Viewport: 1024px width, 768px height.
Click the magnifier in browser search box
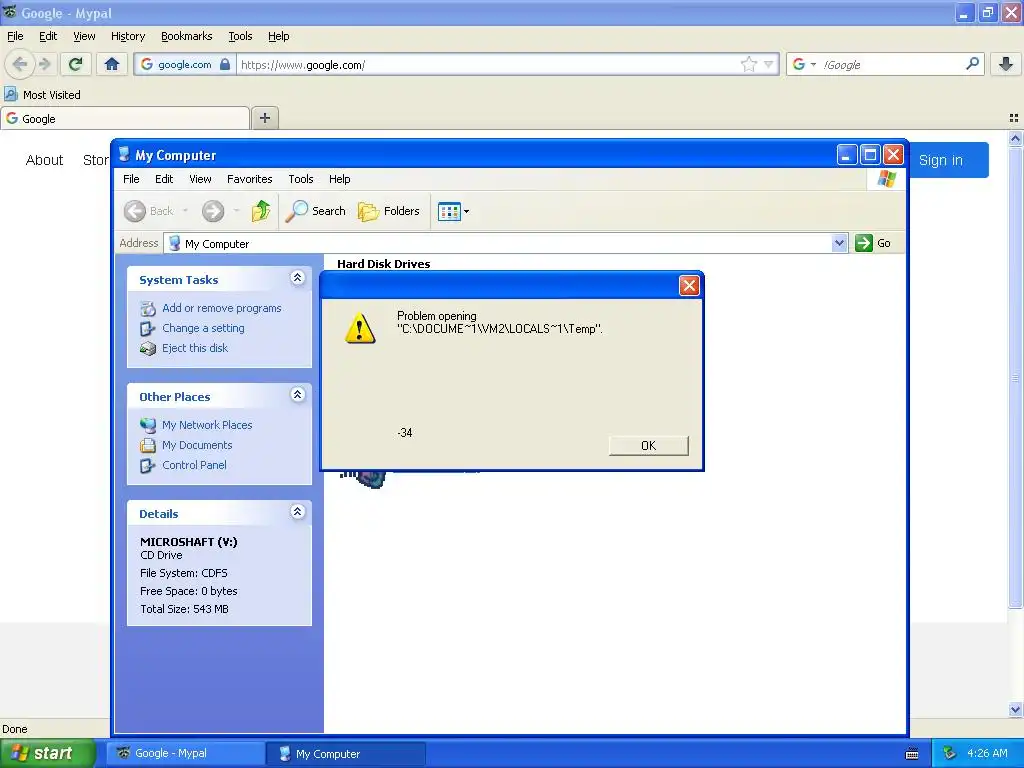pyautogui.click(x=972, y=64)
